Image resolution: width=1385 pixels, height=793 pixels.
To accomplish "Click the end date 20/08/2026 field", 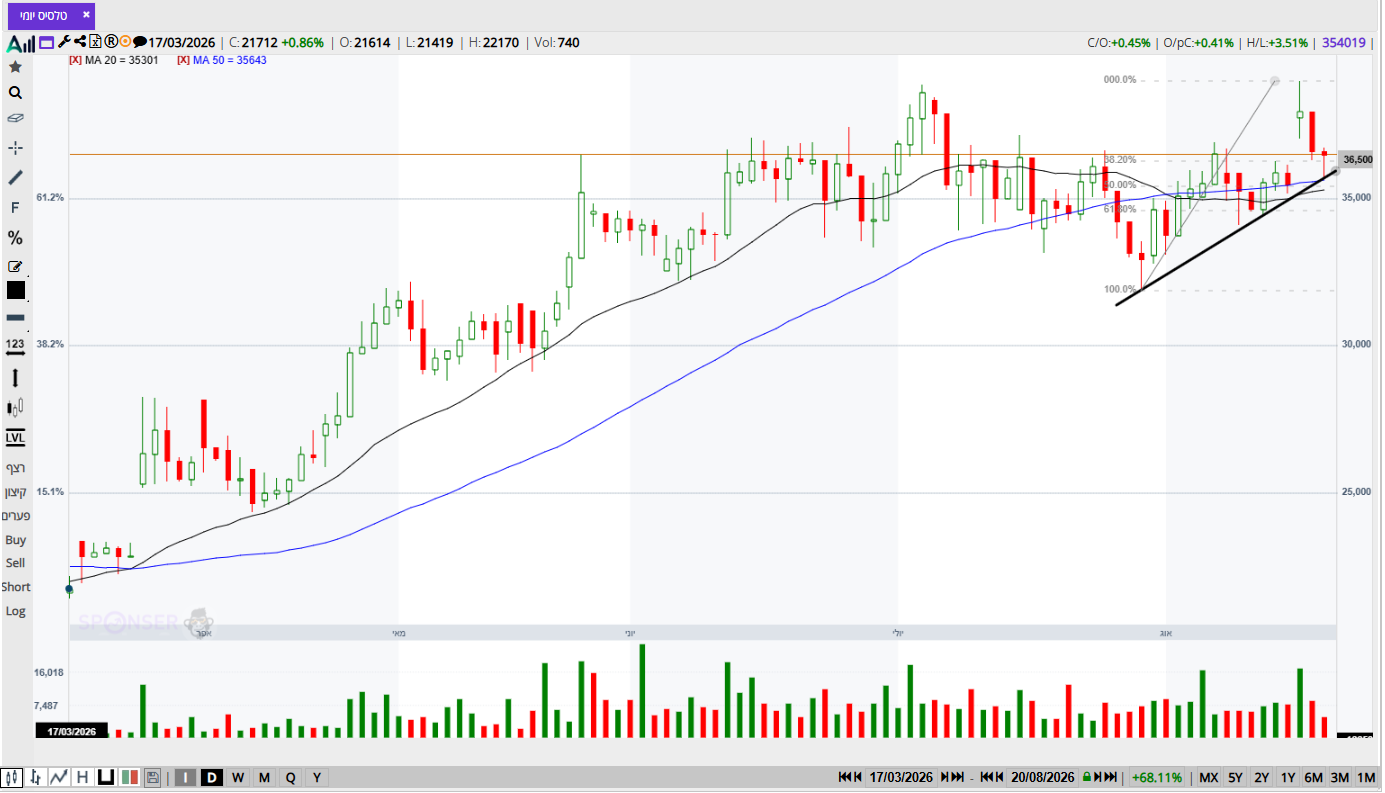I will [1042, 777].
